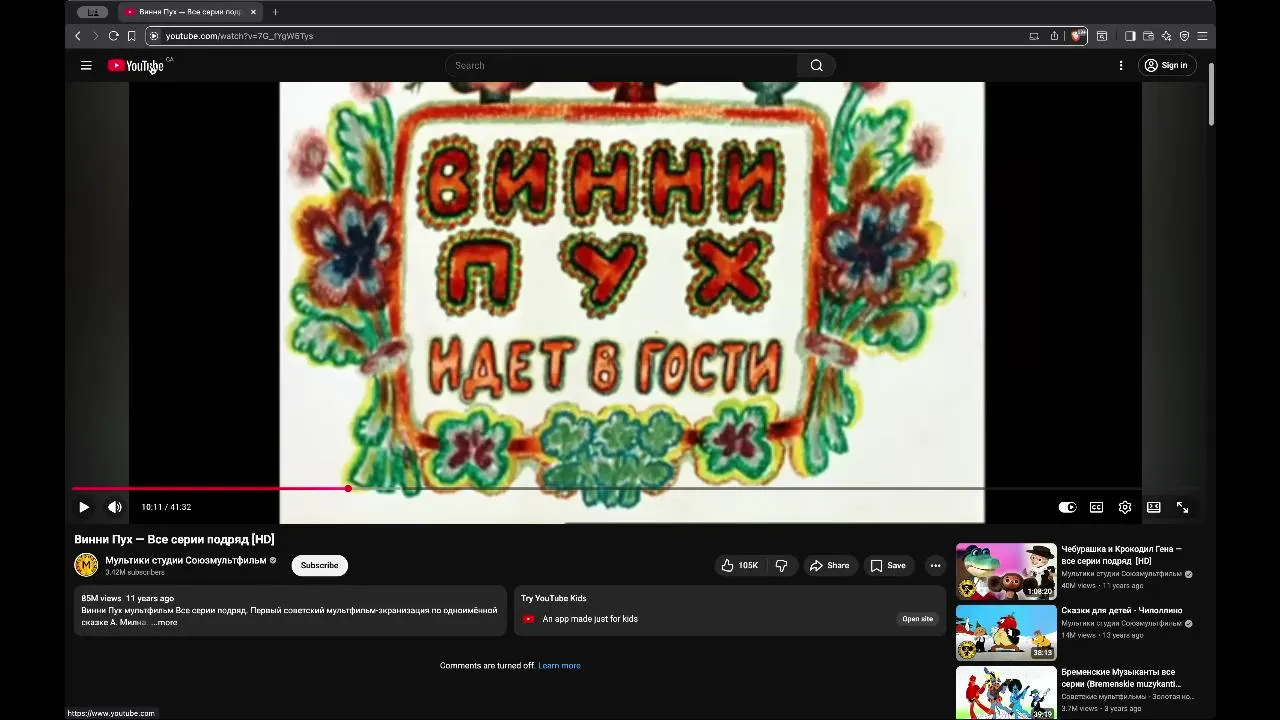Turn on closed captions (CC)

point(1096,507)
